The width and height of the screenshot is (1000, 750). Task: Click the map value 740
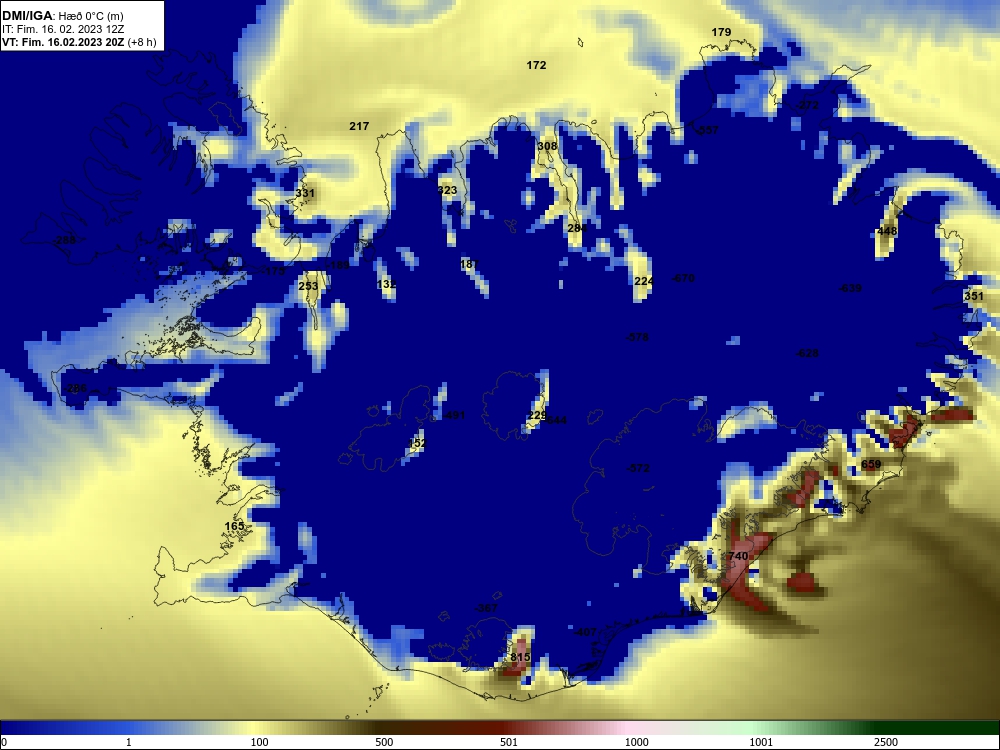738,556
